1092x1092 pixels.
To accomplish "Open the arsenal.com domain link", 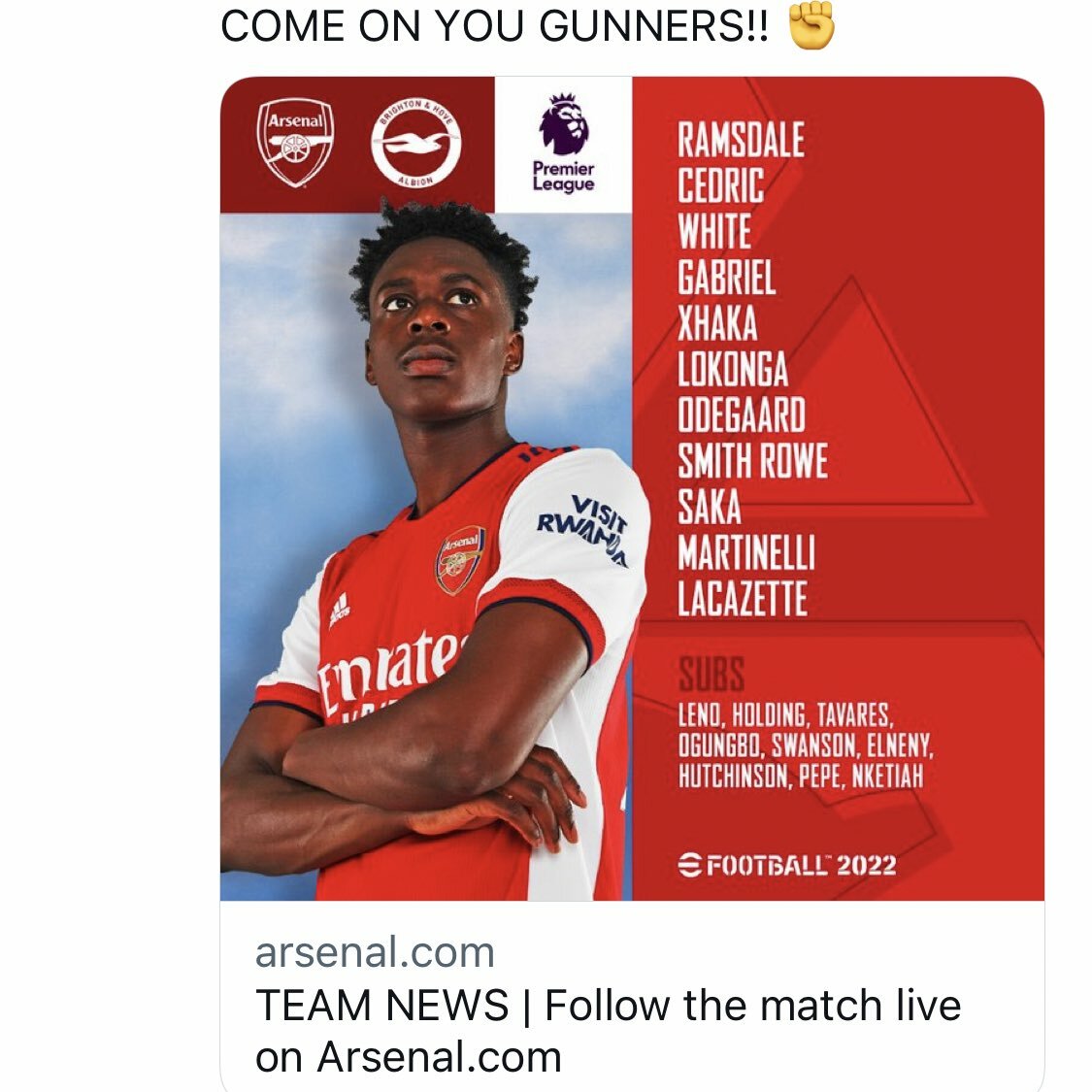I will 375,952.
